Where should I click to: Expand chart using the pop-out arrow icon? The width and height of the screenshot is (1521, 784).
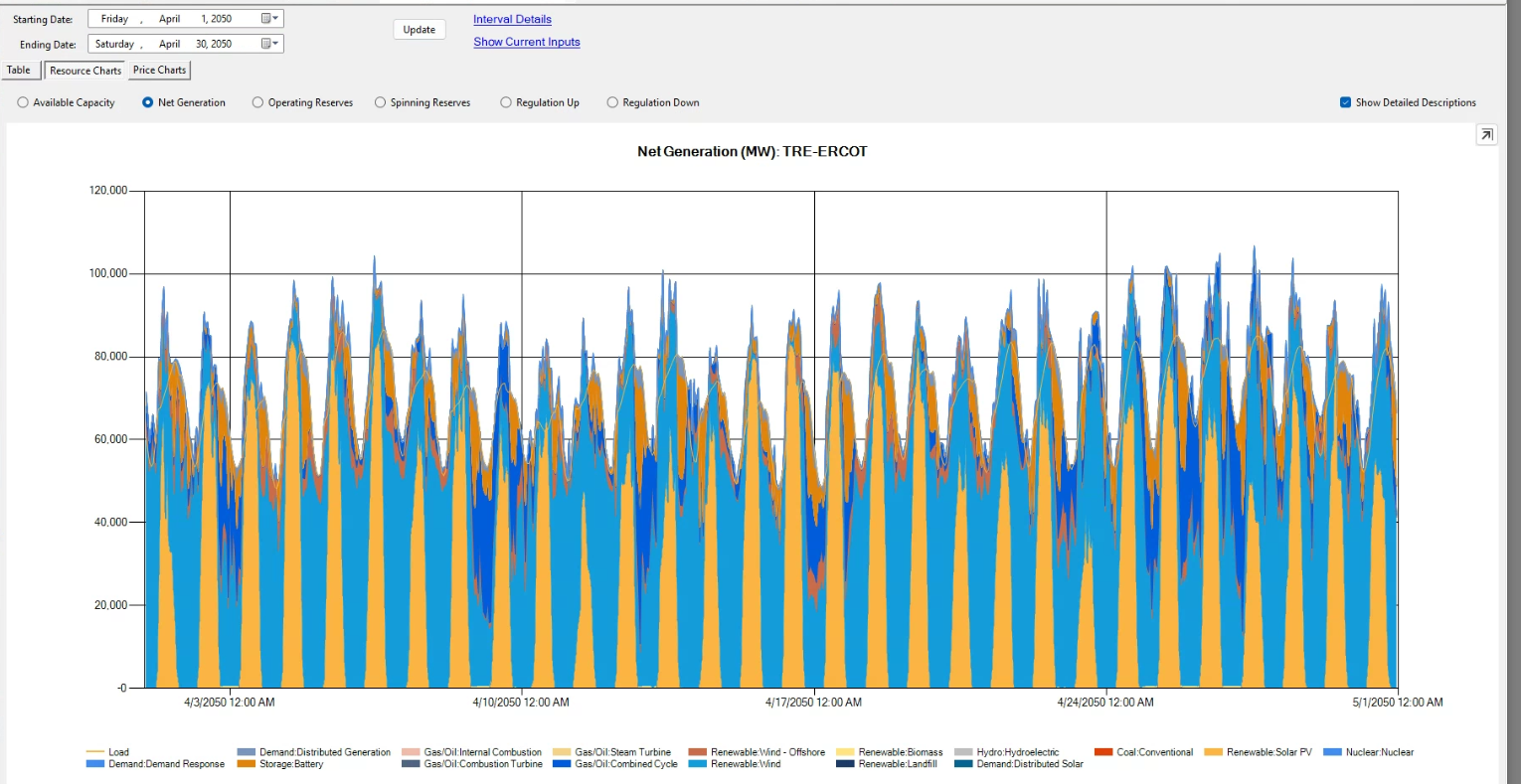click(1486, 135)
